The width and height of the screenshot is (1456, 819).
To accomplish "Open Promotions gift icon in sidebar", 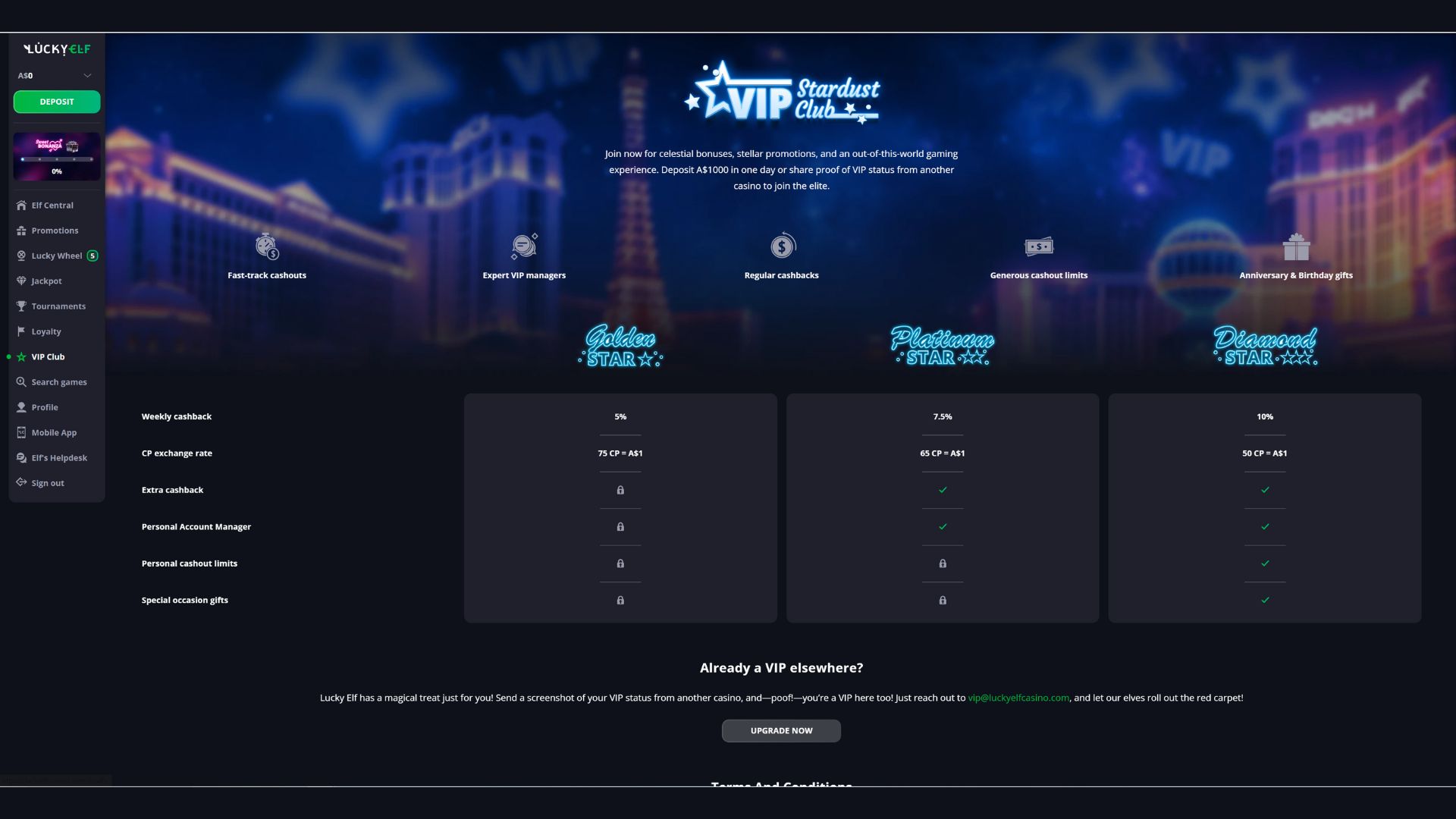I will click(21, 231).
